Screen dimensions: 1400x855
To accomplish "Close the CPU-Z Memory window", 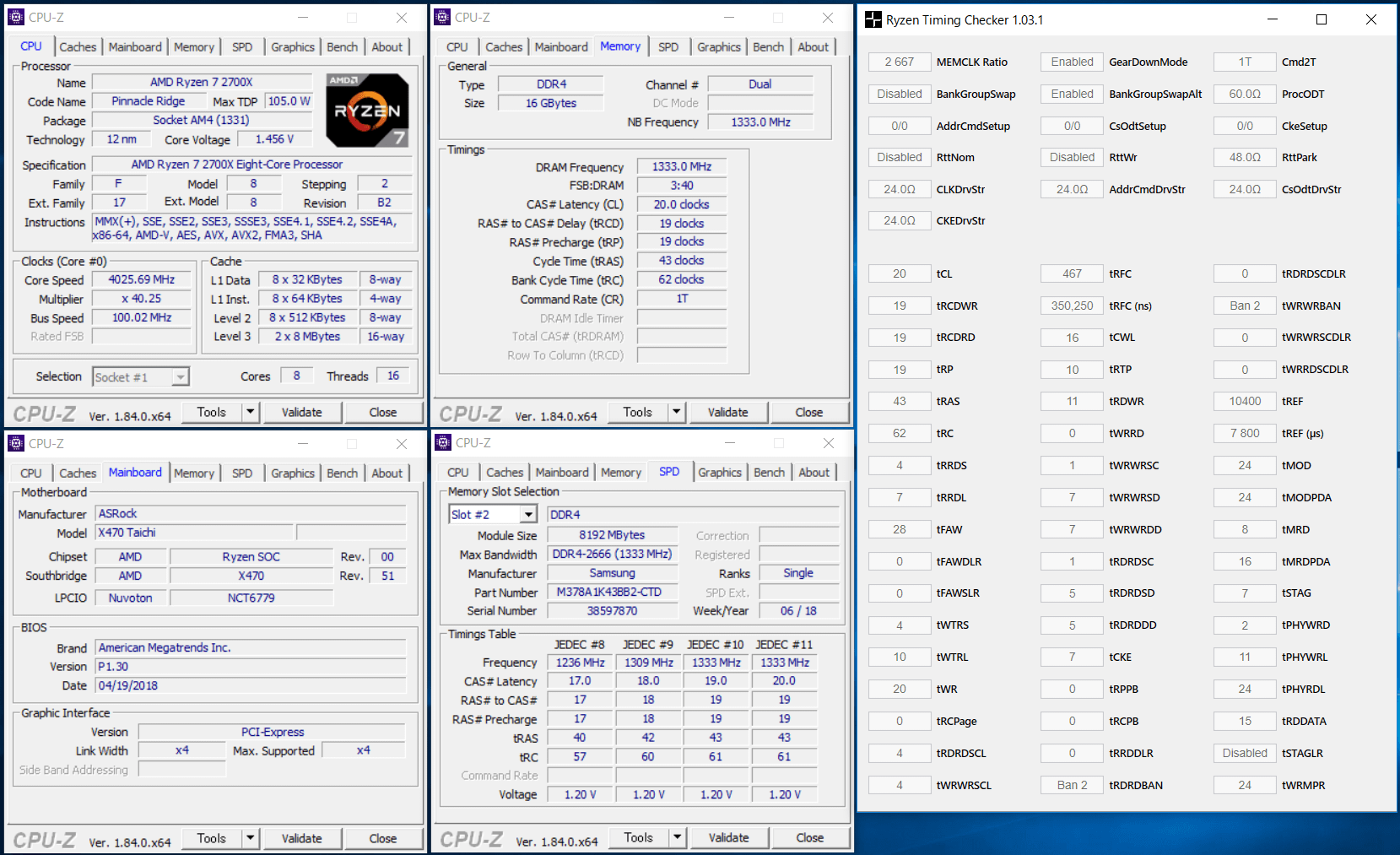I will coord(828,17).
